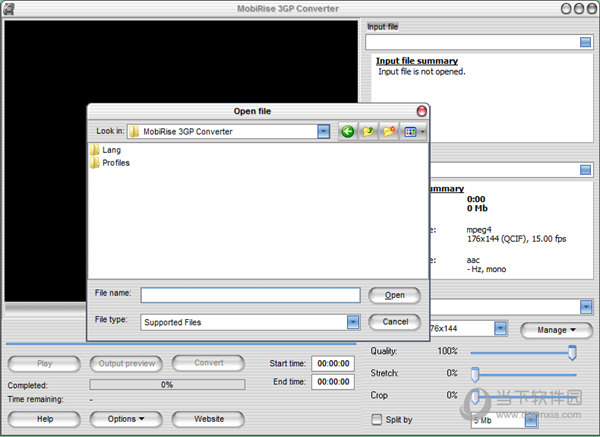600x437 pixels.
Task: Expand the profile dropdown above Manage
Action: (x=586, y=307)
